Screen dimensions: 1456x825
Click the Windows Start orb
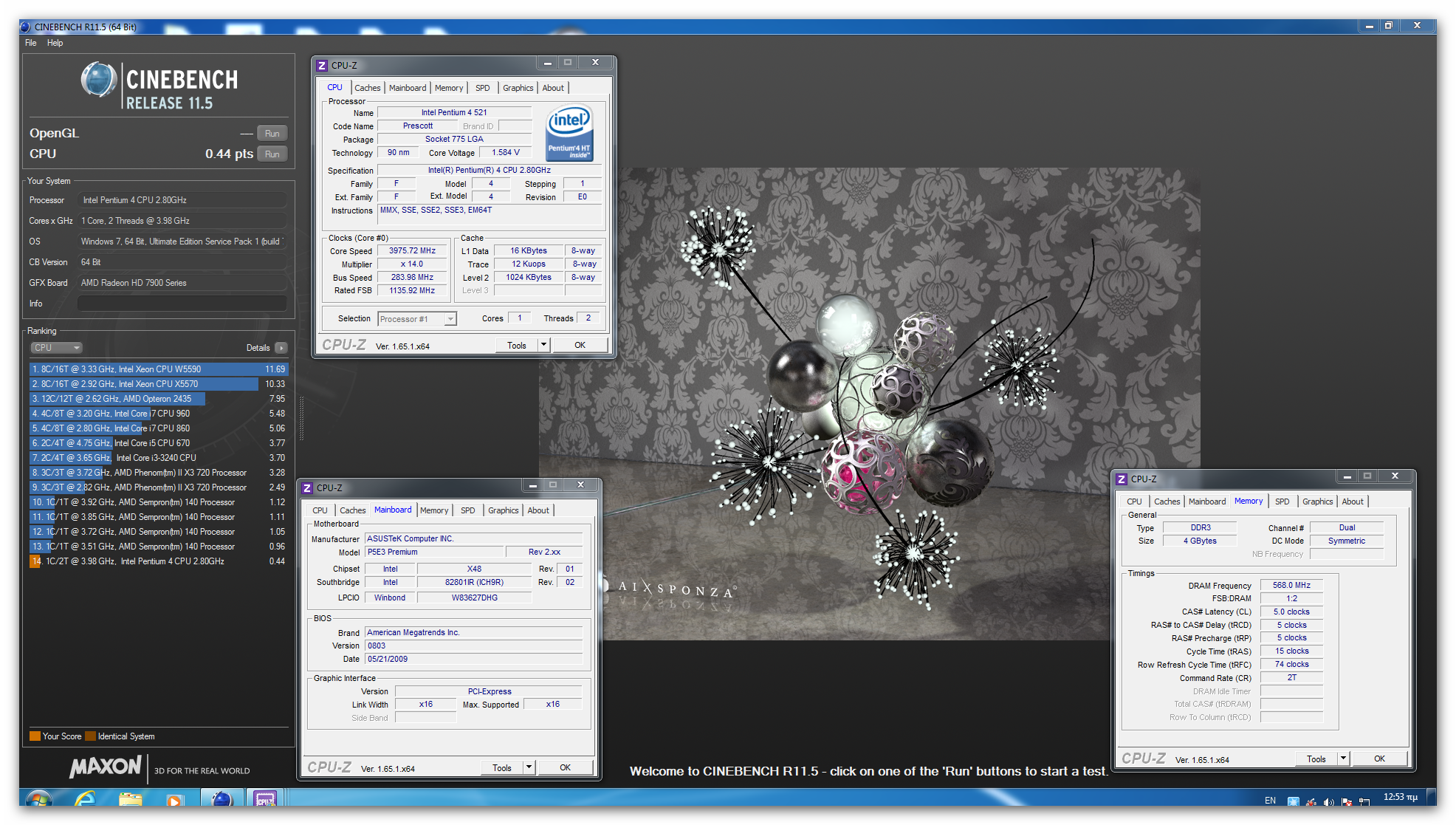38,799
